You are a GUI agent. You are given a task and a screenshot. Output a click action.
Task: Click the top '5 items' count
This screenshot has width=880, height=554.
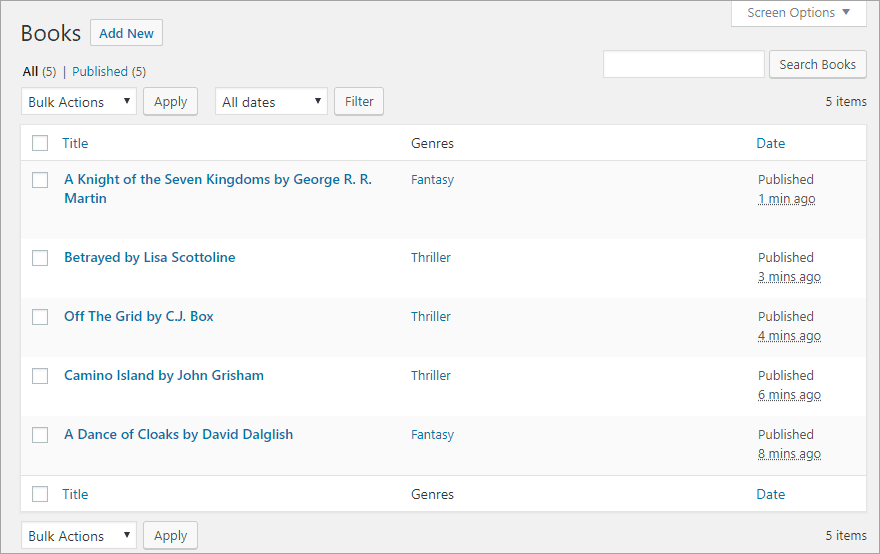[x=846, y=102]
